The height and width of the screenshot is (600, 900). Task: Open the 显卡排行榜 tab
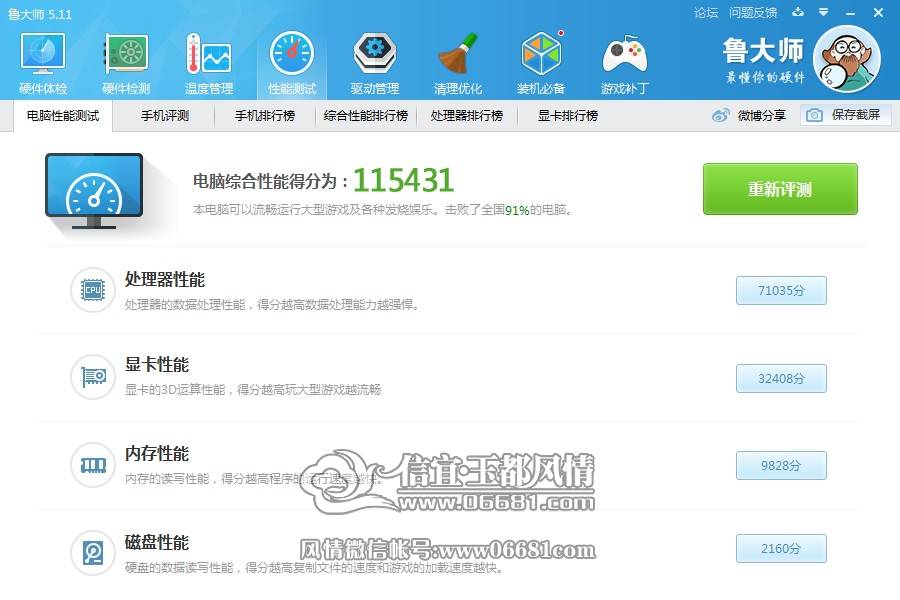(x=568, y=116)
